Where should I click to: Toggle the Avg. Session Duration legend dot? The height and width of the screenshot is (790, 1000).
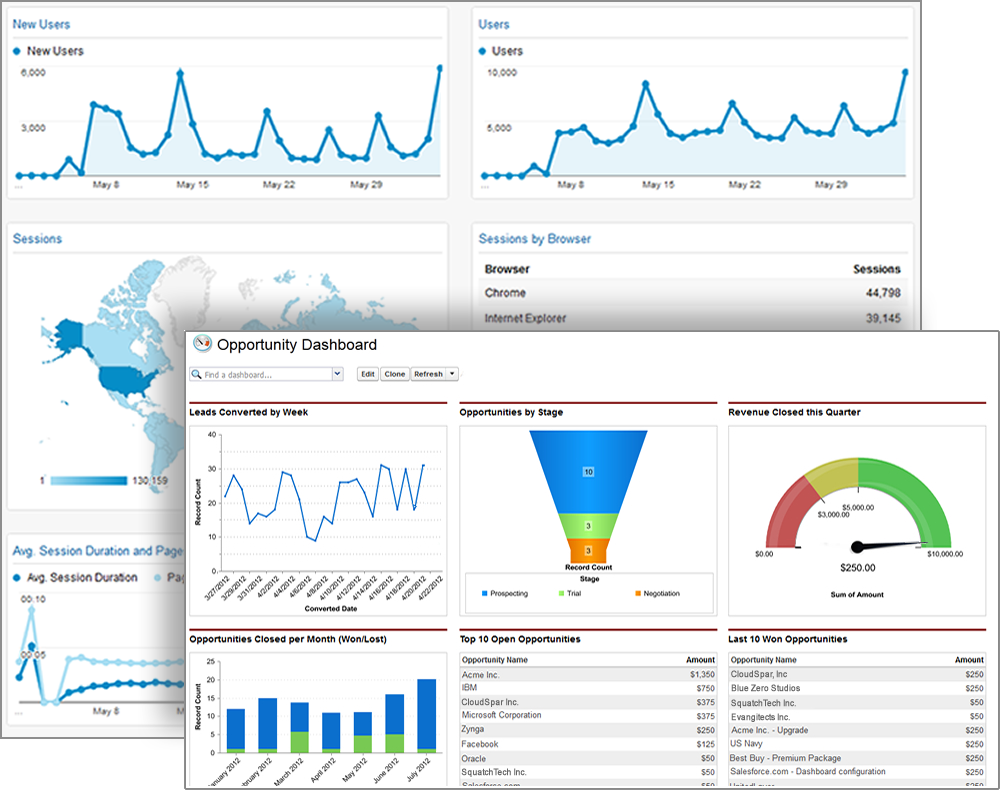tap(17, 578)
